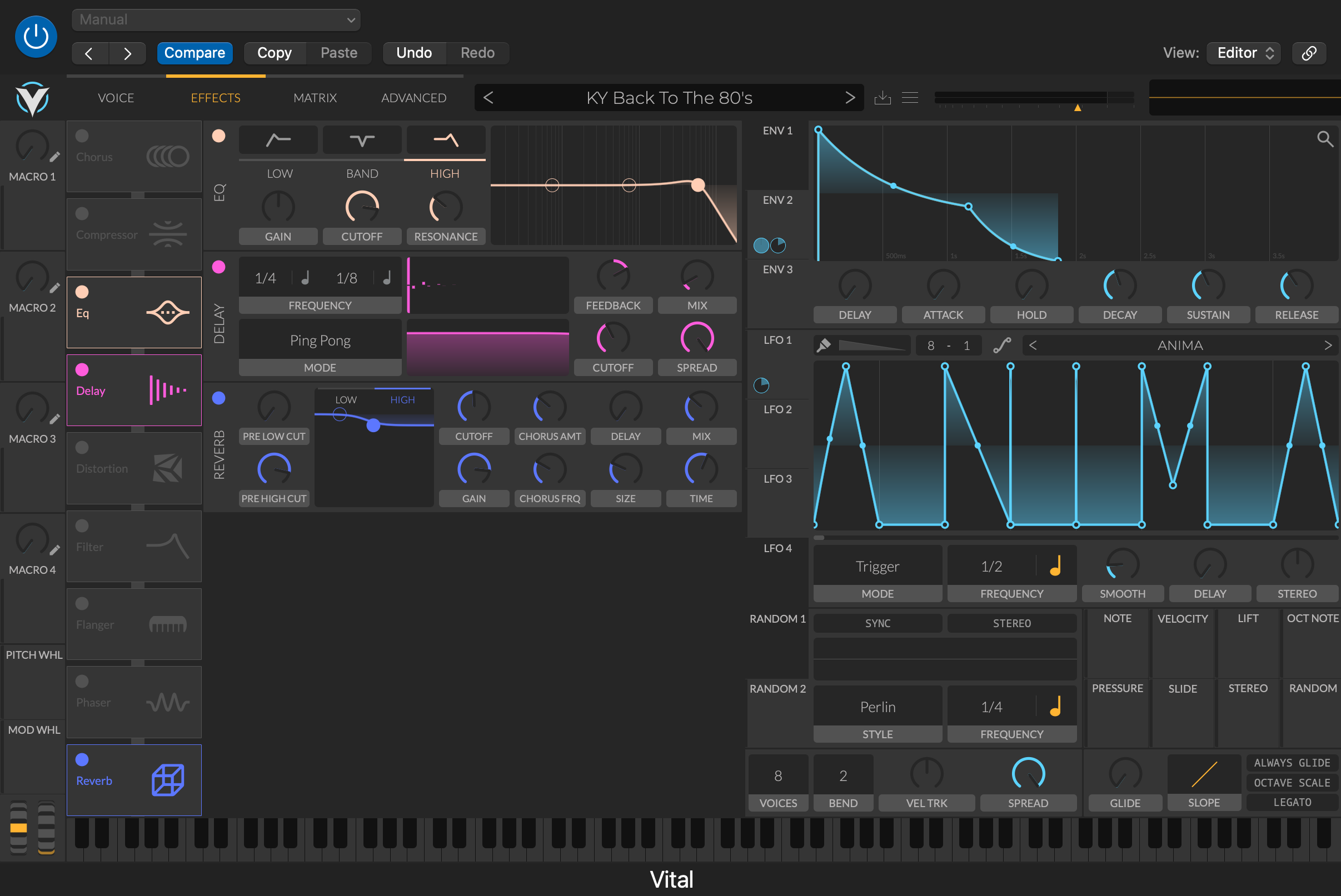Click the Compare button
This screenshot has height=896, width=1341.
(x=195, y=53)
